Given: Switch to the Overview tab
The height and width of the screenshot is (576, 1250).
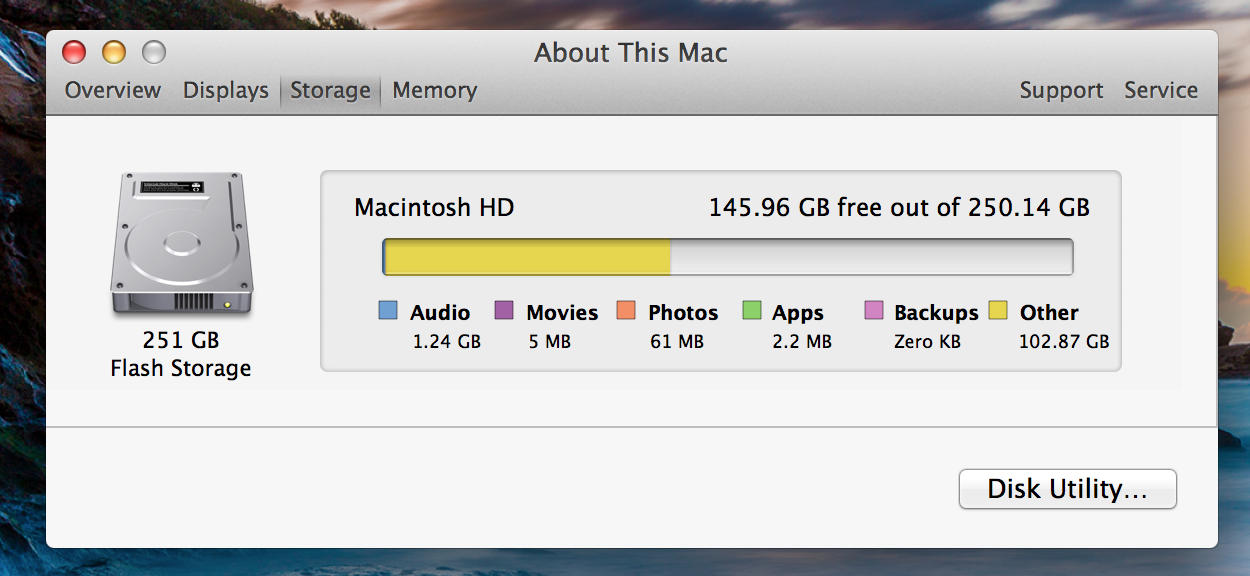Looking at the screenshot, I should (113, 90).
